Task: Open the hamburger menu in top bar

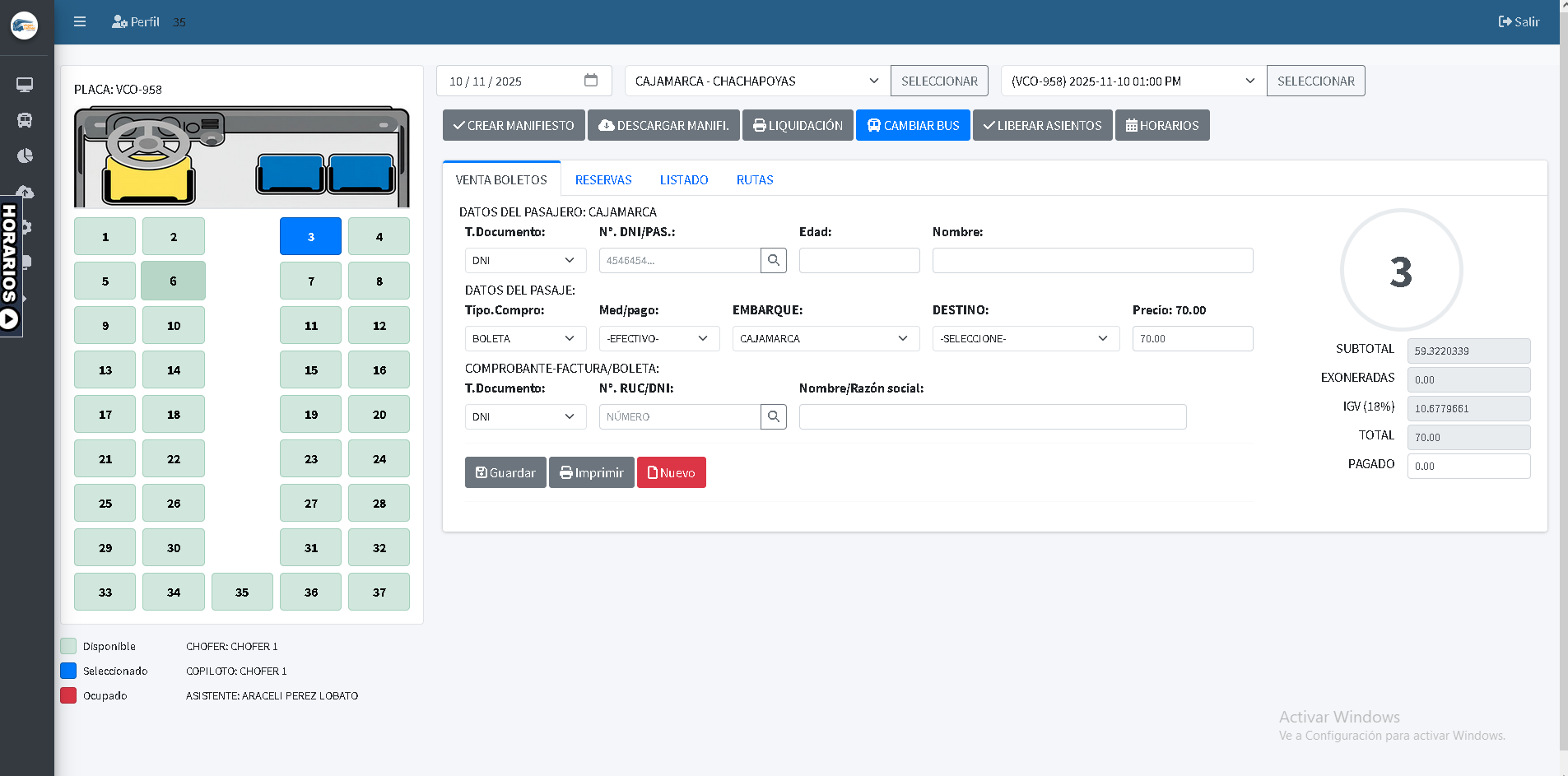Action: 80,22
